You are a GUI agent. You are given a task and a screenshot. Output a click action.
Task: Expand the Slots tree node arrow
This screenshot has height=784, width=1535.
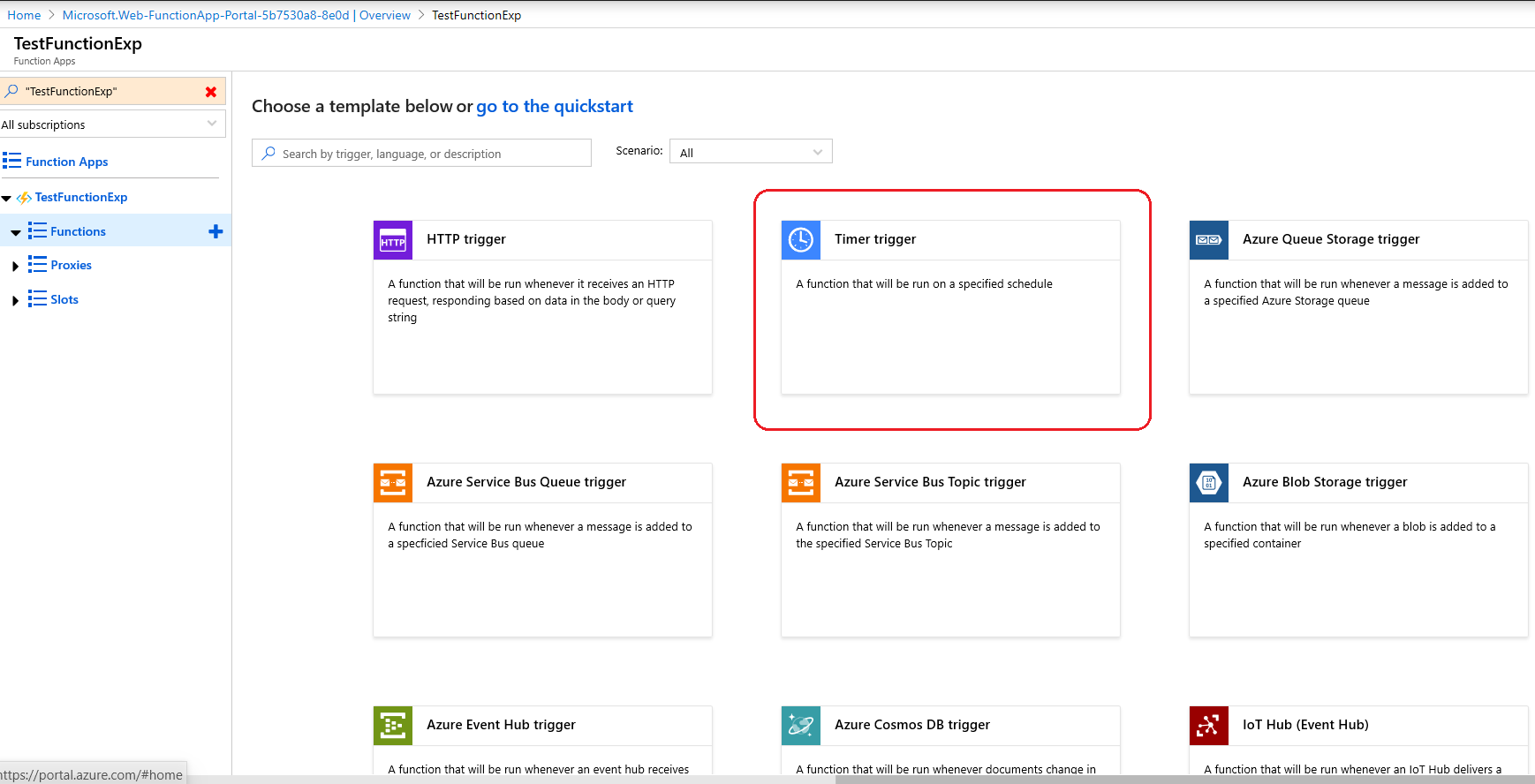coord(15,300)
